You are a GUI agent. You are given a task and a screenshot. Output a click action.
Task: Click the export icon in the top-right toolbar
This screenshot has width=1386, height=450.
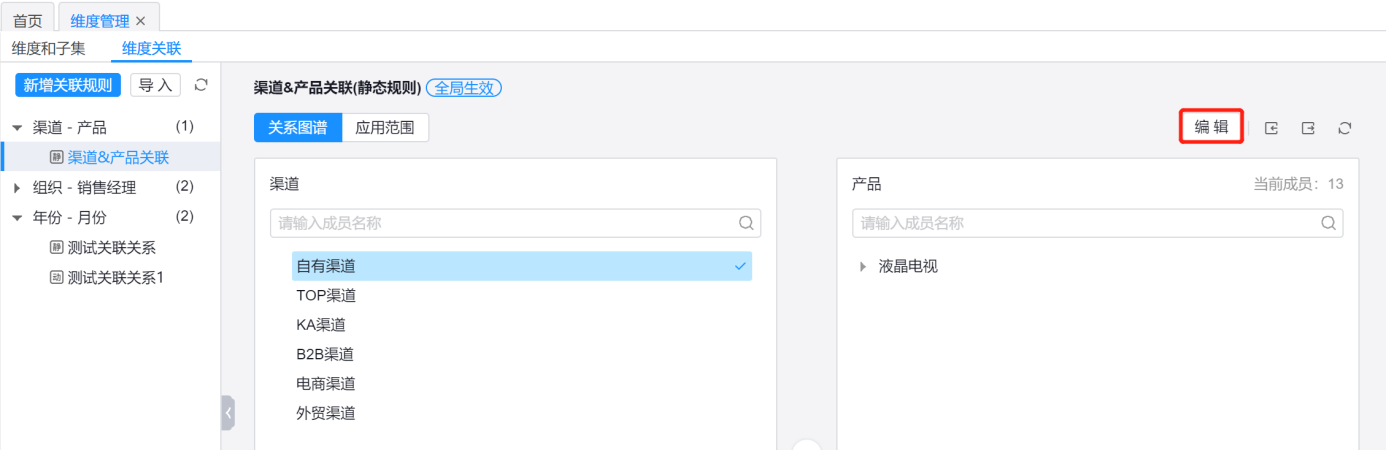[1308, 128]
